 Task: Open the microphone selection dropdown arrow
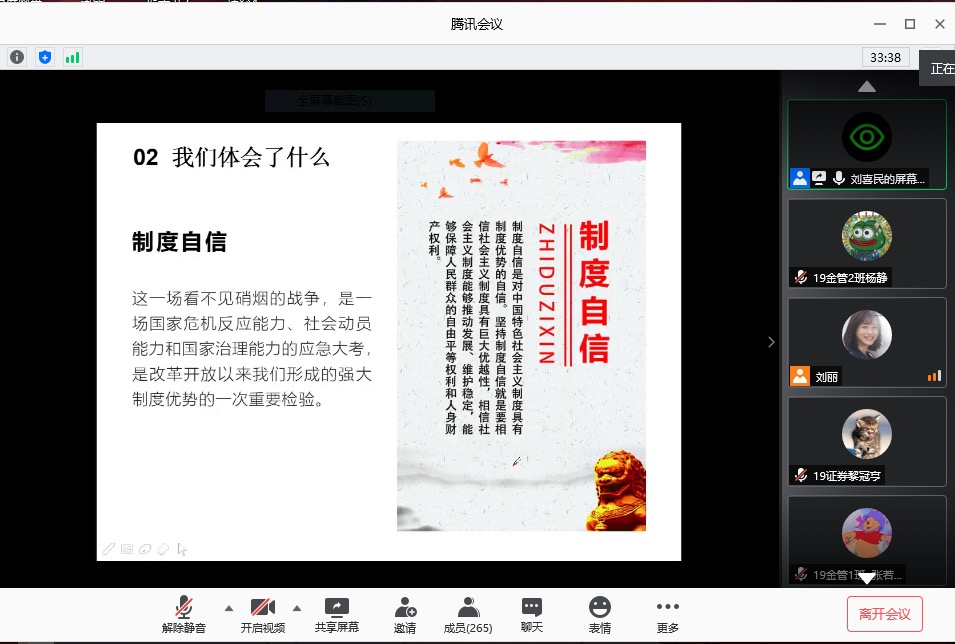(228, 607)
